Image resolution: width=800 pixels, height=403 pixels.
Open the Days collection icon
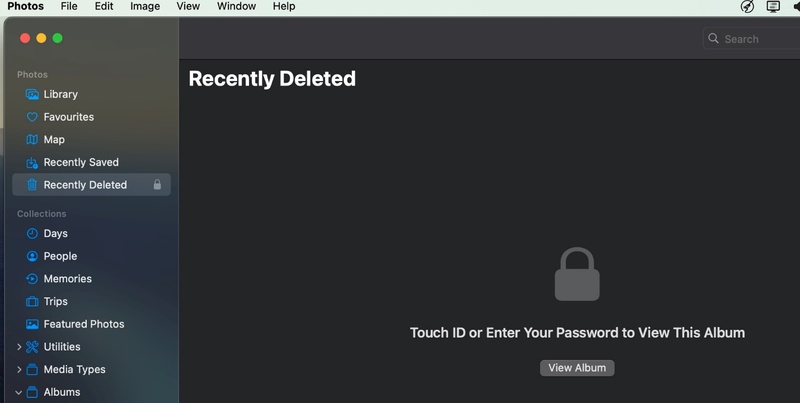tap(32, 233)
